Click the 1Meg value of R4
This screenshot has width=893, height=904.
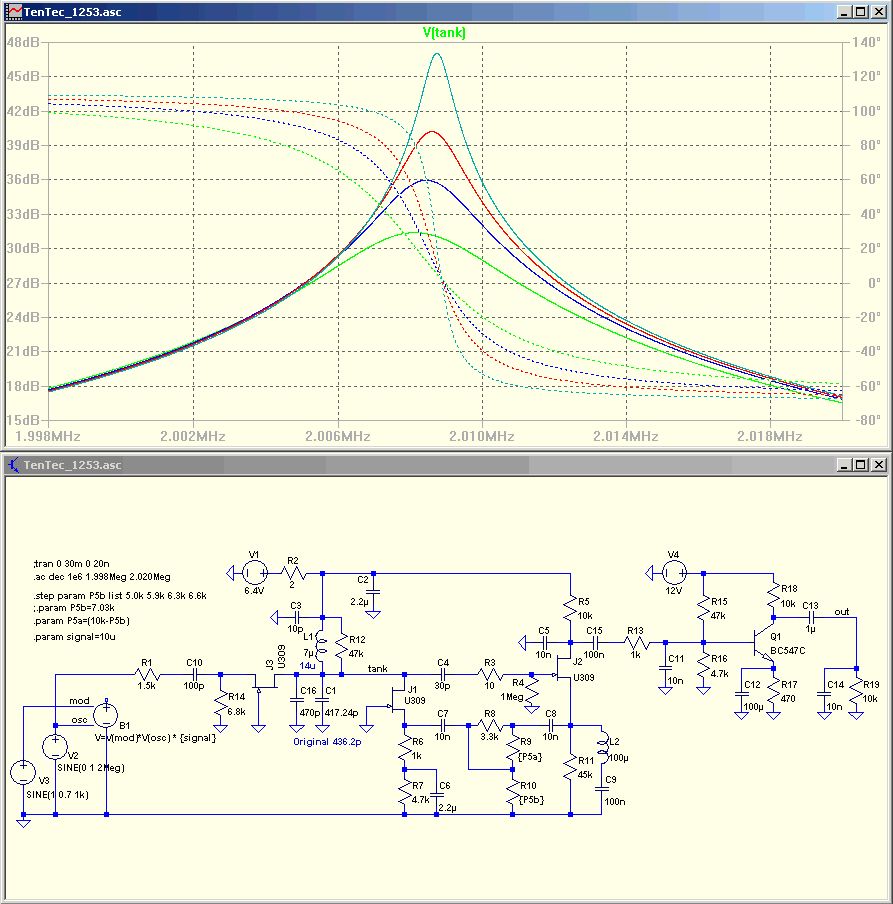[x=511, y=696]
